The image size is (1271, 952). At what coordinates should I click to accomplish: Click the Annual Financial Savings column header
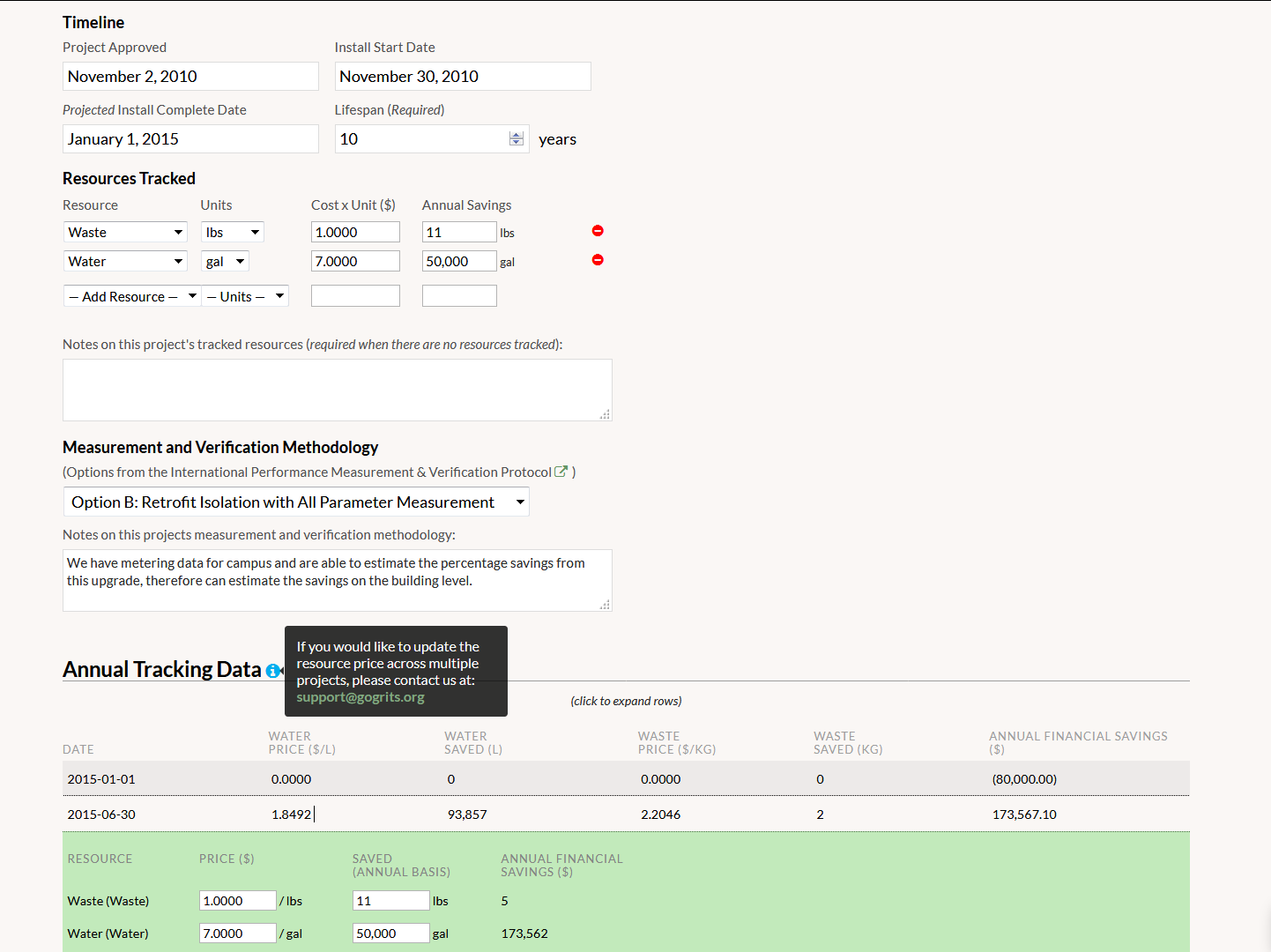tap(1078, 742)
